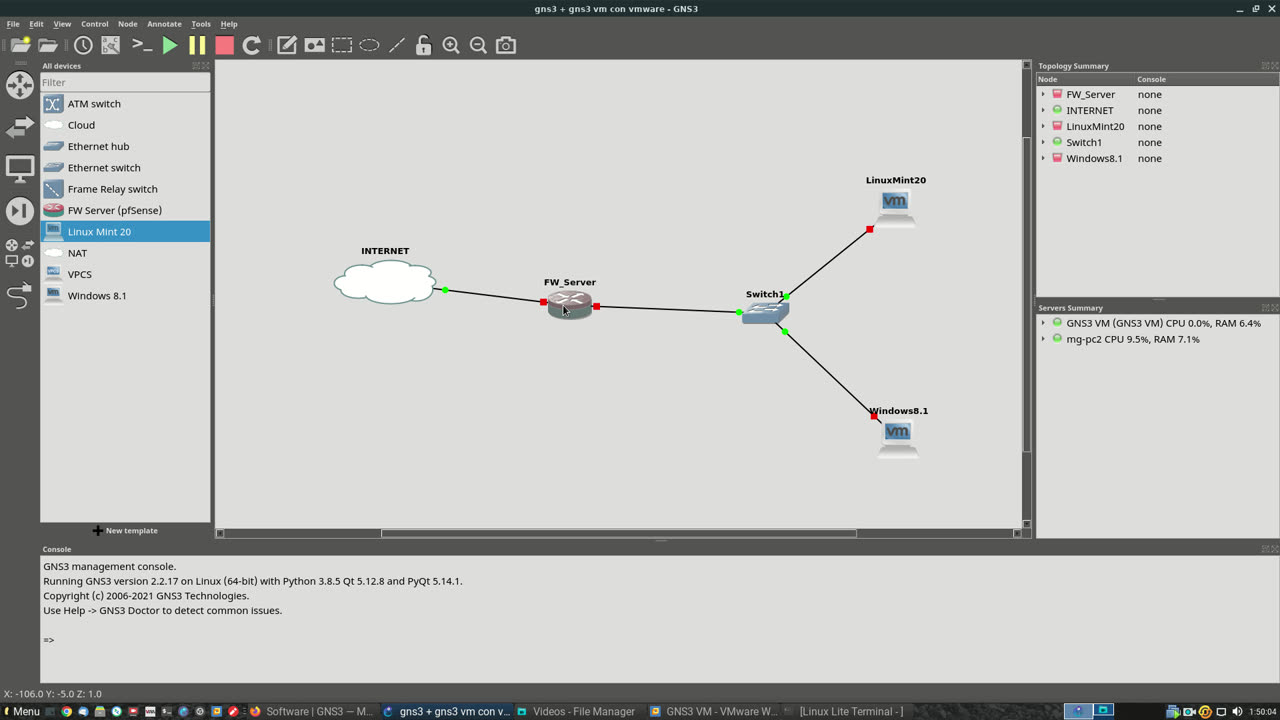The image size is (1280, 720).
Task: Toggle show/hide interface labels icon
Action: click(x=111, y=45)
